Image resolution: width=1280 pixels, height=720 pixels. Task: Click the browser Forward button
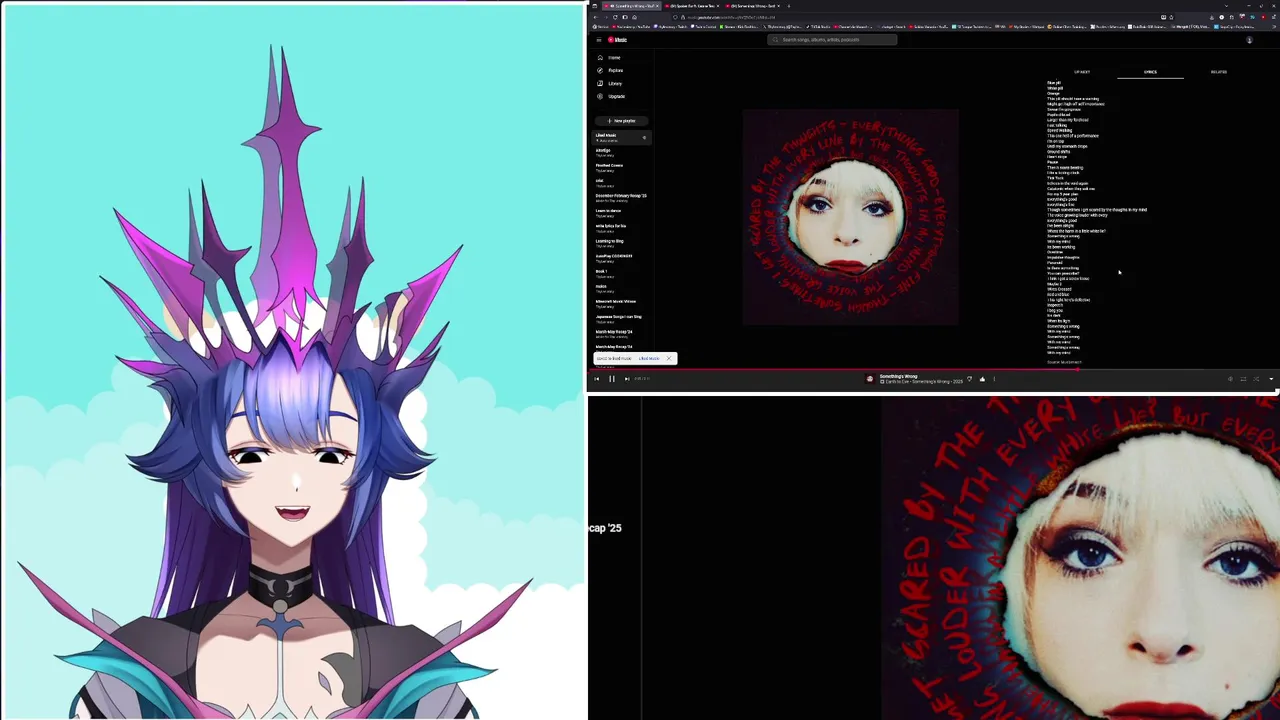(606, 17)
